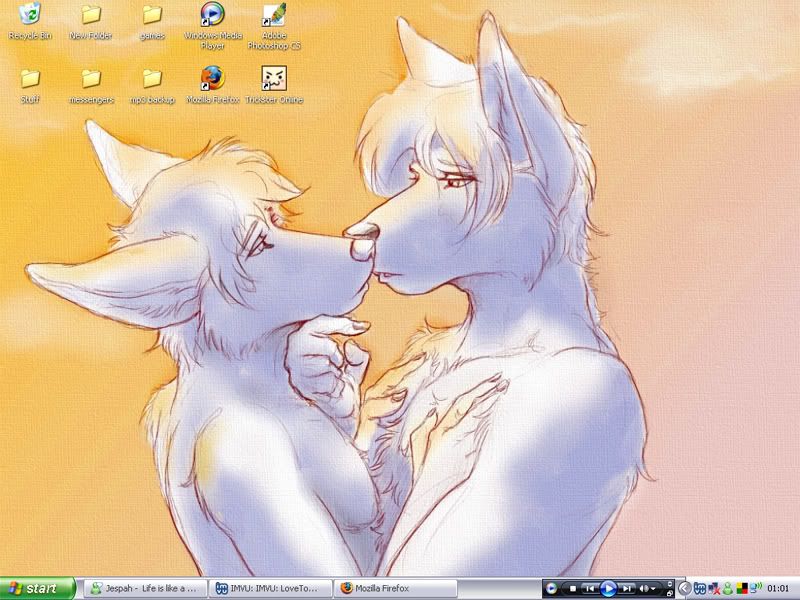Select the mp3 backup folder icon

tap(152, 86)
